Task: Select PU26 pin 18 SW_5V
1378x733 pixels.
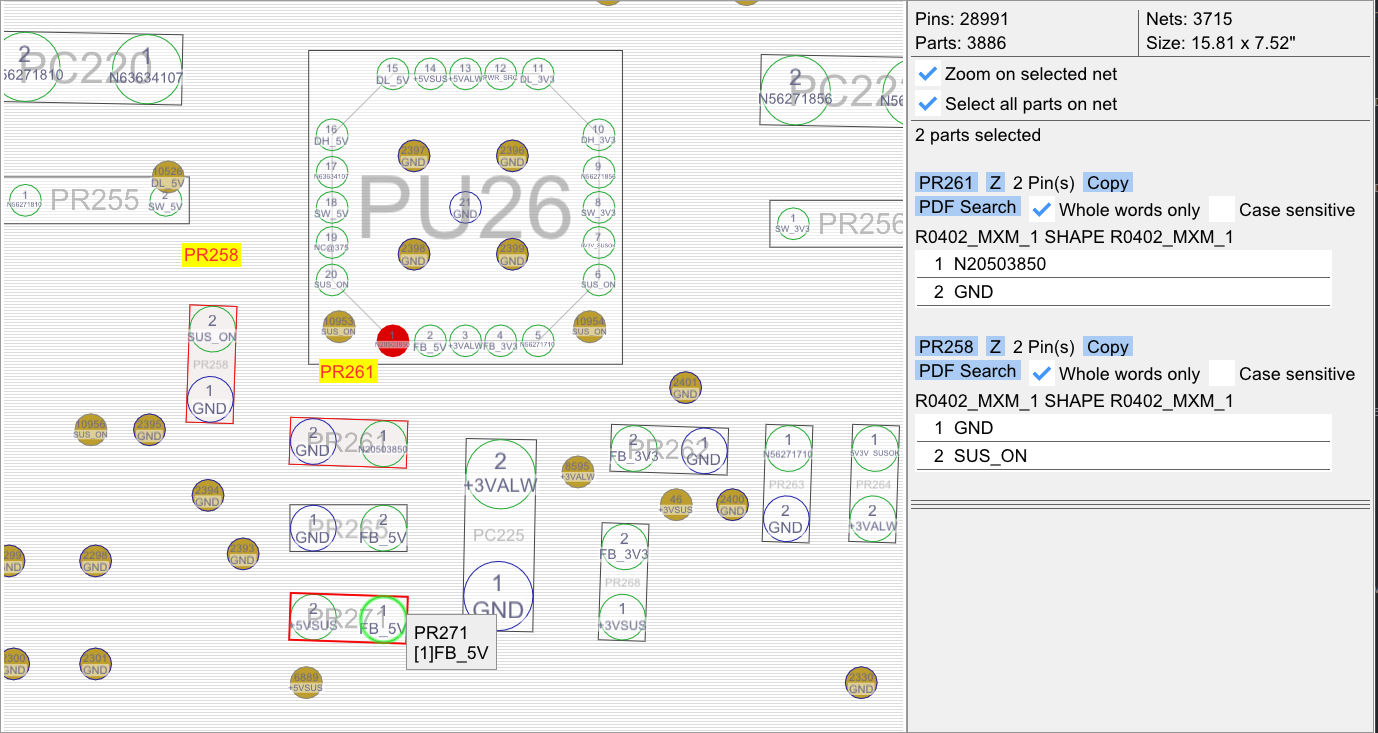Action: tap(331, 207)
